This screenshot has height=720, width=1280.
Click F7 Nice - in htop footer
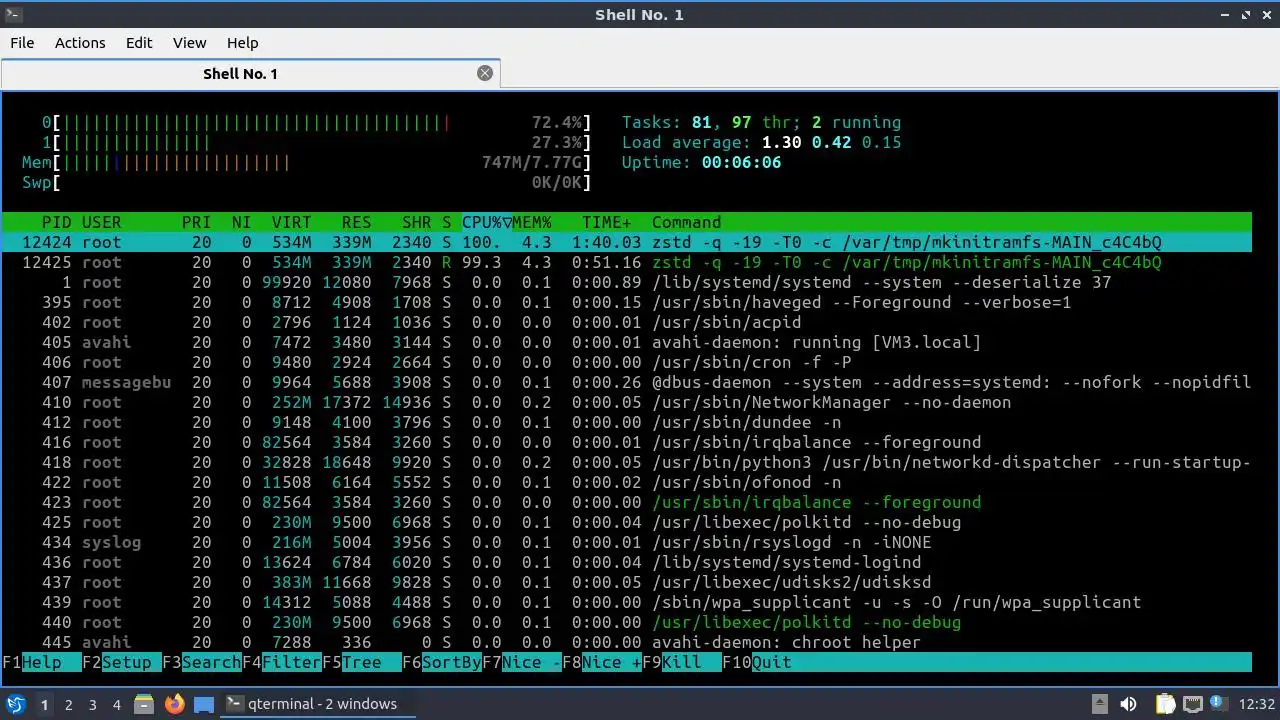(522, 662)
